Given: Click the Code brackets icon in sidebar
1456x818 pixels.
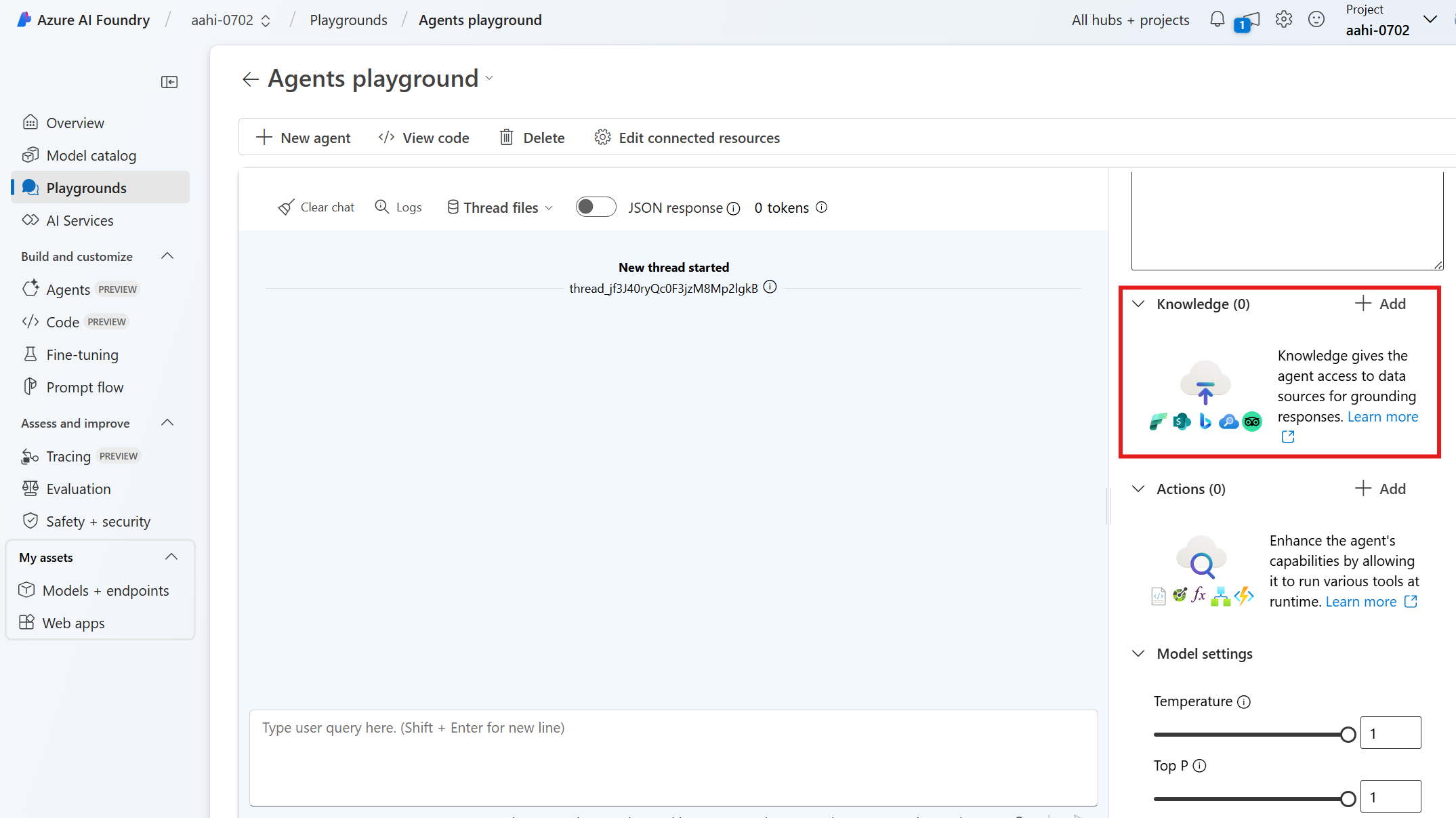Looking at the screenshot, I should (30, 322).
